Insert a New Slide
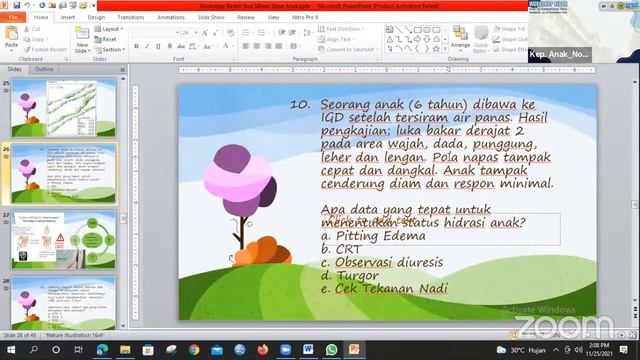This screenshot has width=640, height=360. point(82,40)
